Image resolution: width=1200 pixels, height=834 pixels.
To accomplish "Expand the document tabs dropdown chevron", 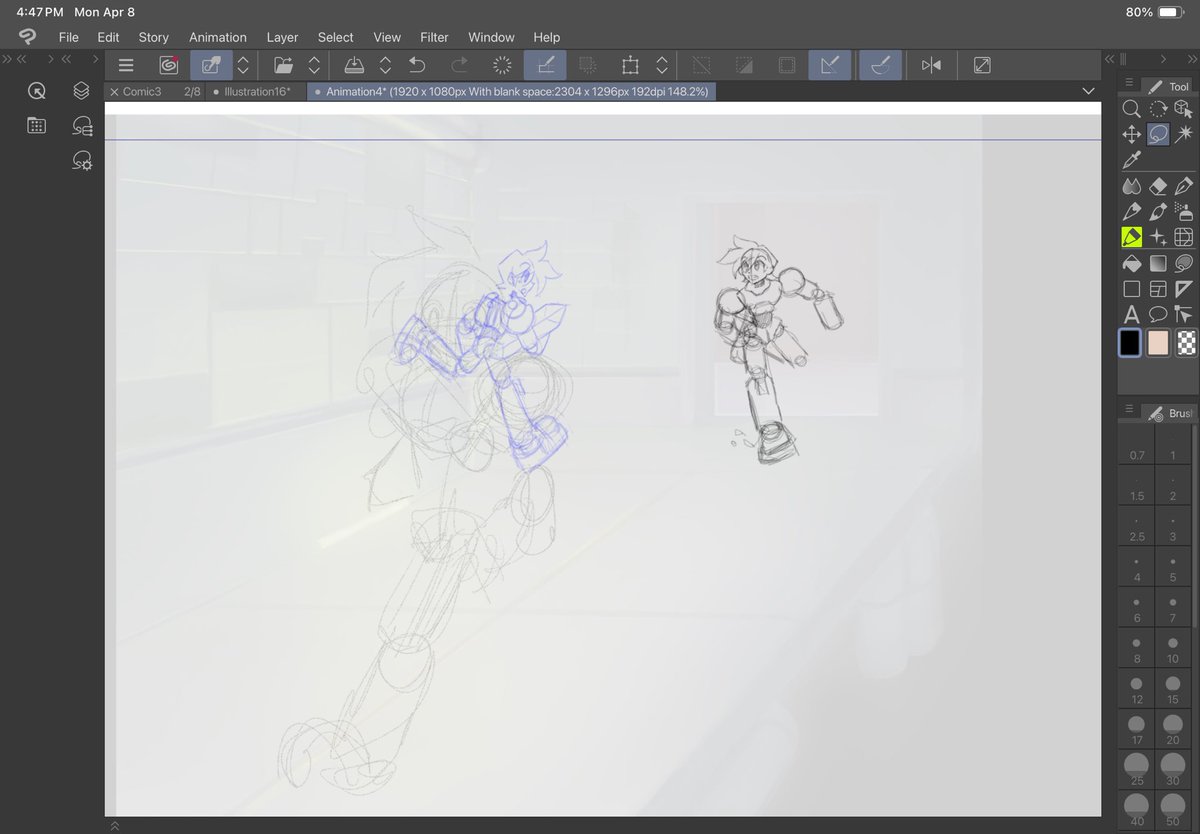I will (x=1088, y=91).
